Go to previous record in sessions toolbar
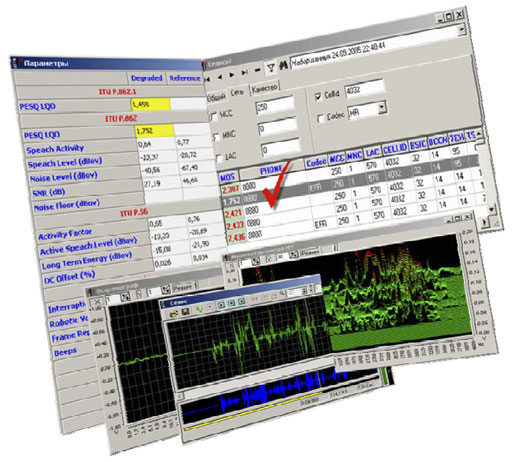The height and width of the screenshot is (462, 520). pyautogui.click(x=219, y=77)
